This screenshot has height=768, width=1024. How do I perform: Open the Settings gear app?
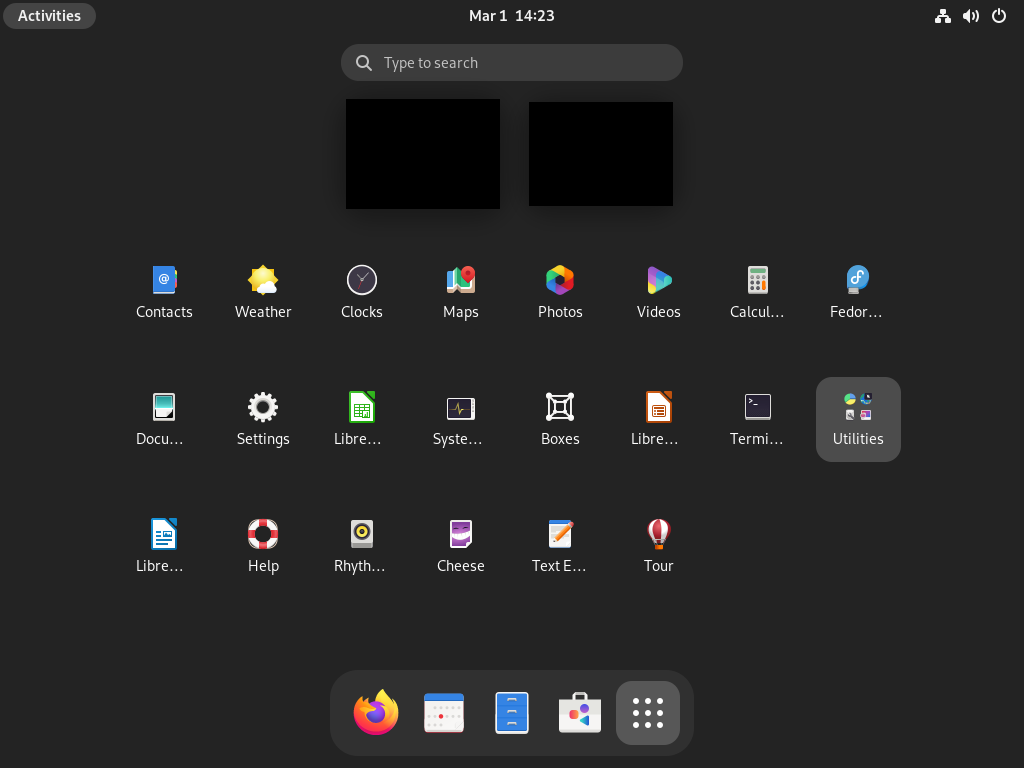[x=263, y=419]
